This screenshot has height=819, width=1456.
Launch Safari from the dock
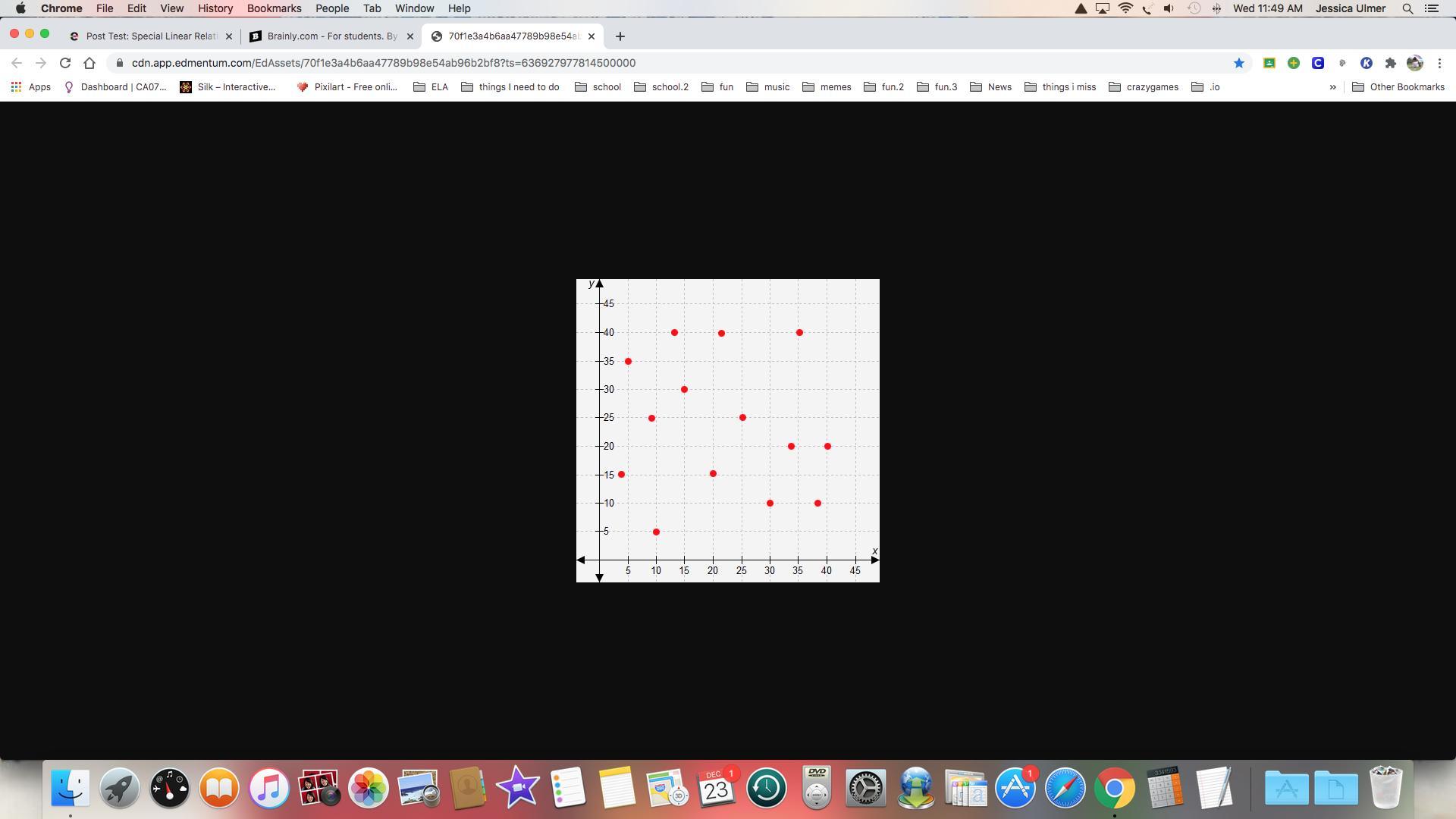pyautogui.click(x=1065, y=788)
